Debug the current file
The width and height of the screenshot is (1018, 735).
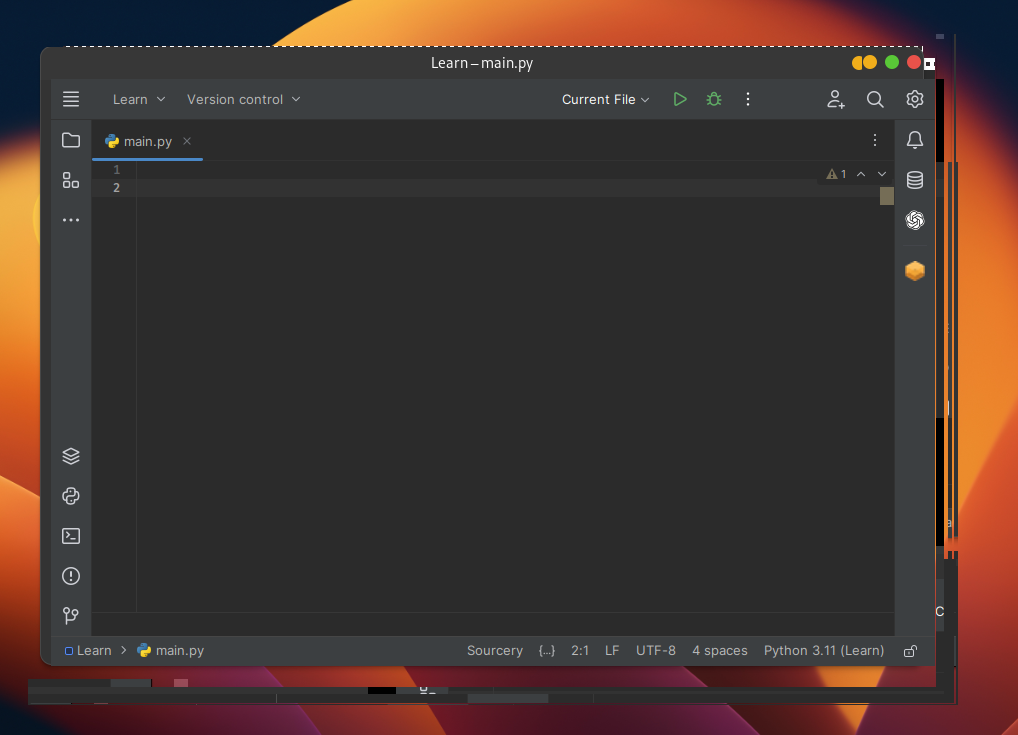pyautogui.click(x=713, y=99)
